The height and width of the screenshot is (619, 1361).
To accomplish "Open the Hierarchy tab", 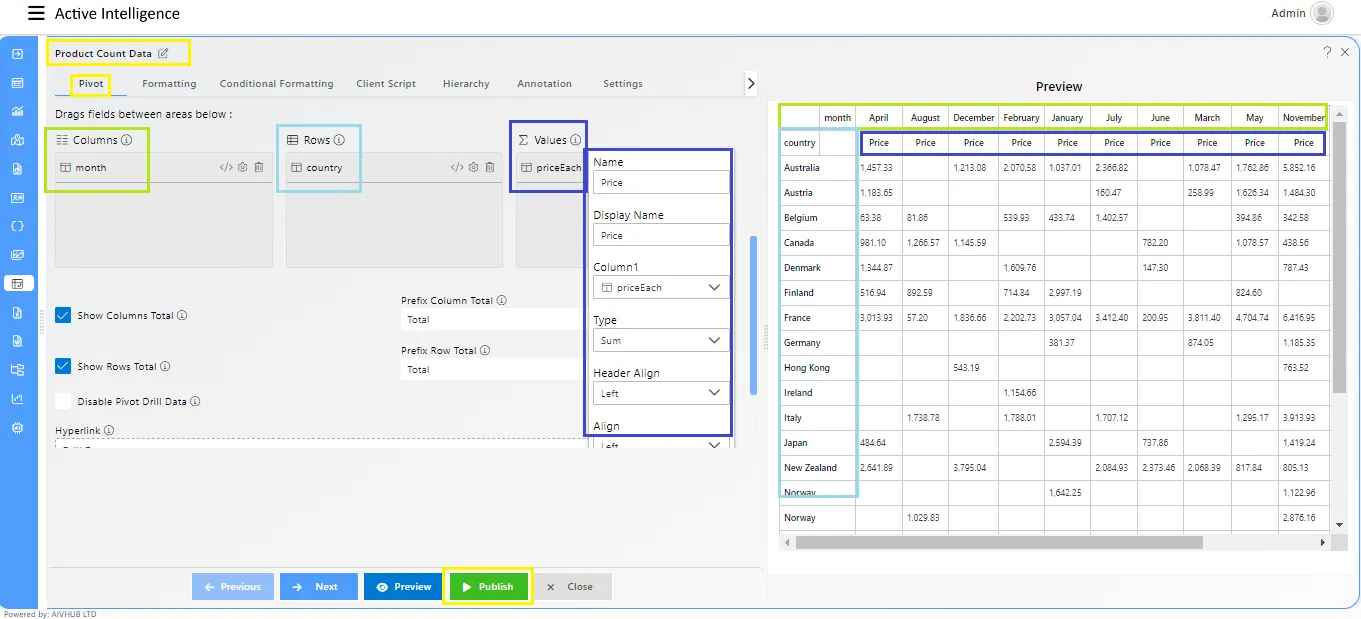I will point(466,84).
